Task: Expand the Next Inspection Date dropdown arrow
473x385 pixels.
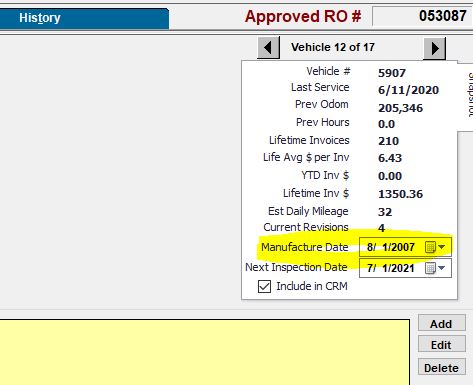Action: 442,268
